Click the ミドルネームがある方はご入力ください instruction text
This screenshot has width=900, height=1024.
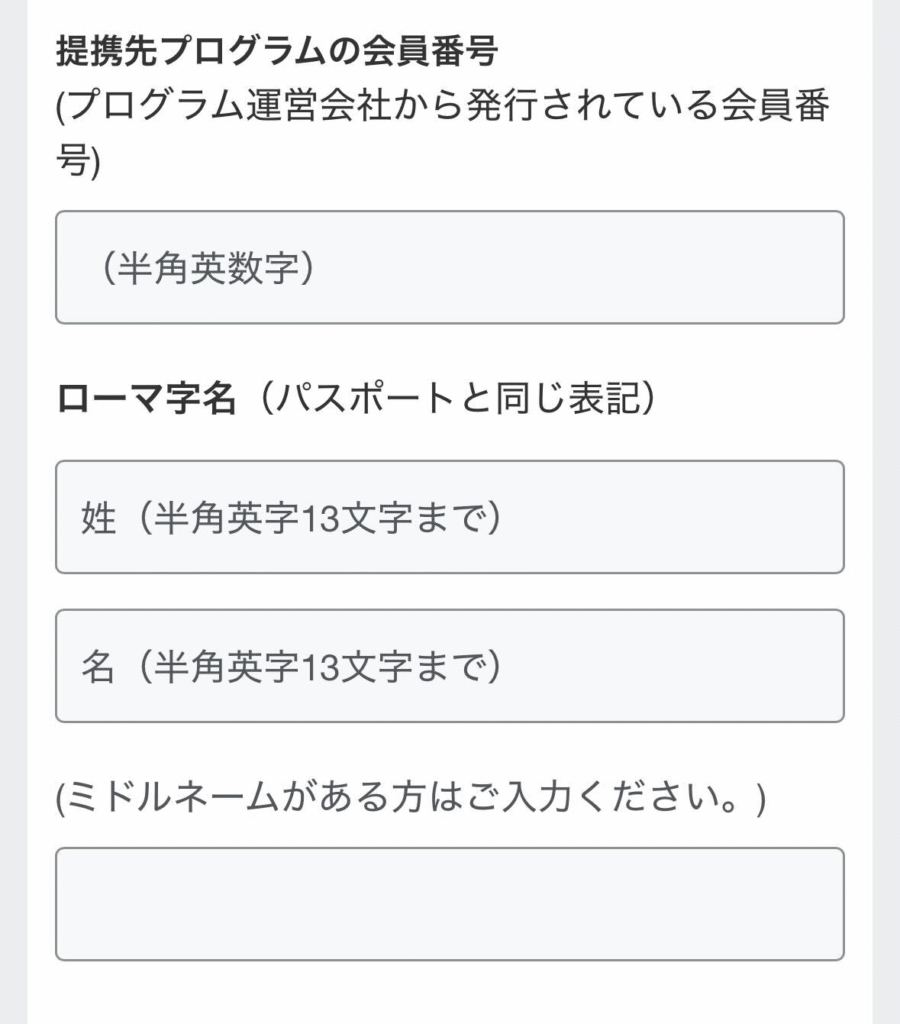click(411, 797)
